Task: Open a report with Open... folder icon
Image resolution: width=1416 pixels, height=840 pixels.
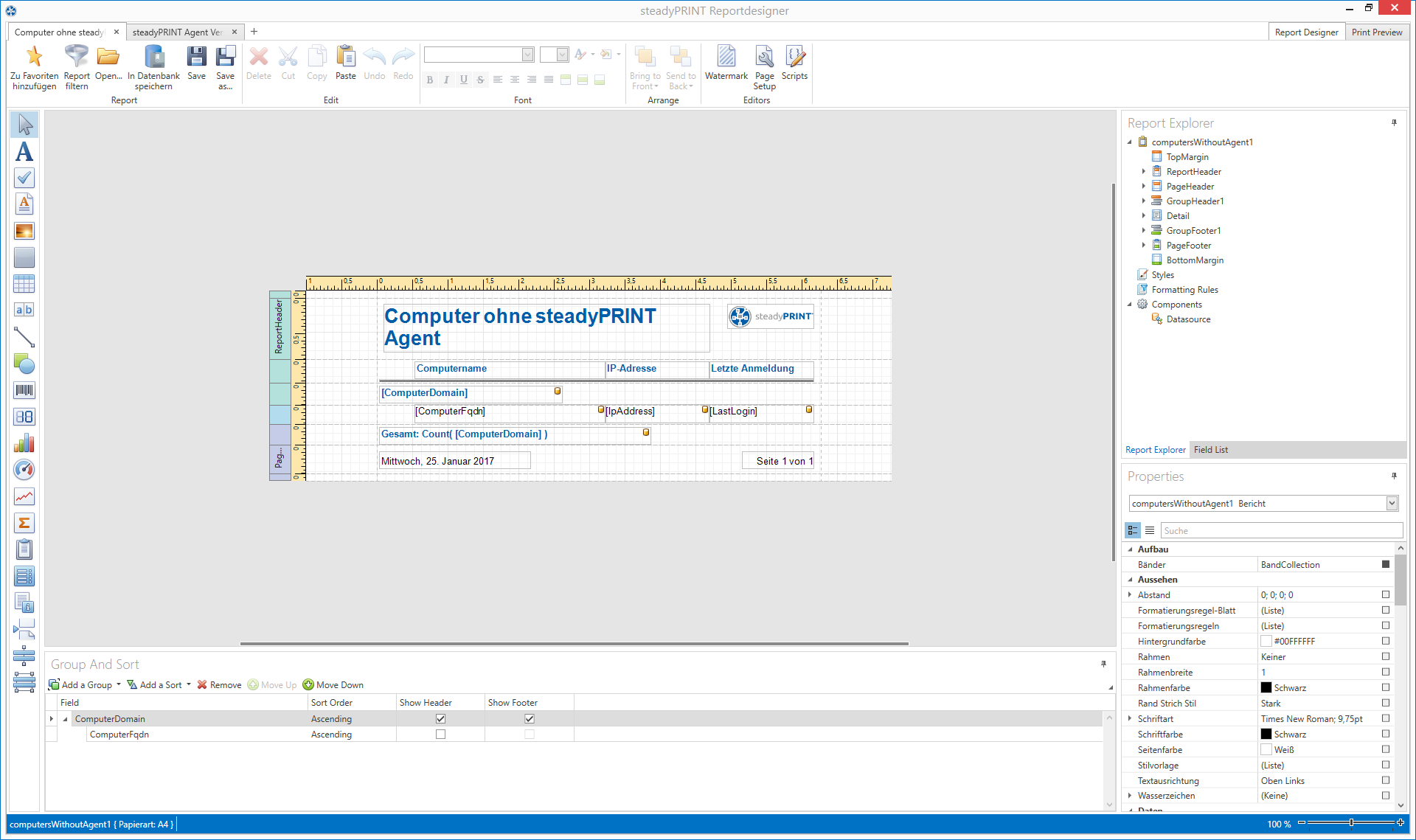Action: click(108, 57)
